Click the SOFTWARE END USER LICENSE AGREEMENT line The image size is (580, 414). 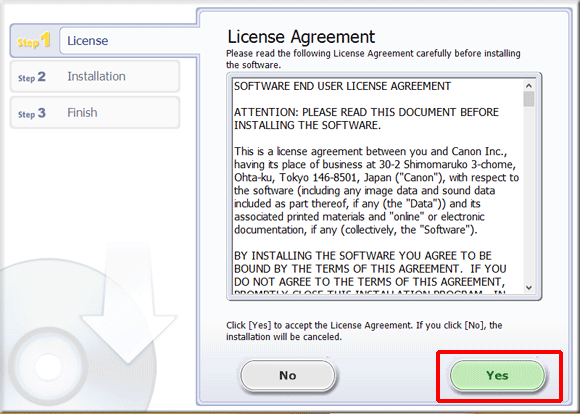(343, 86)
